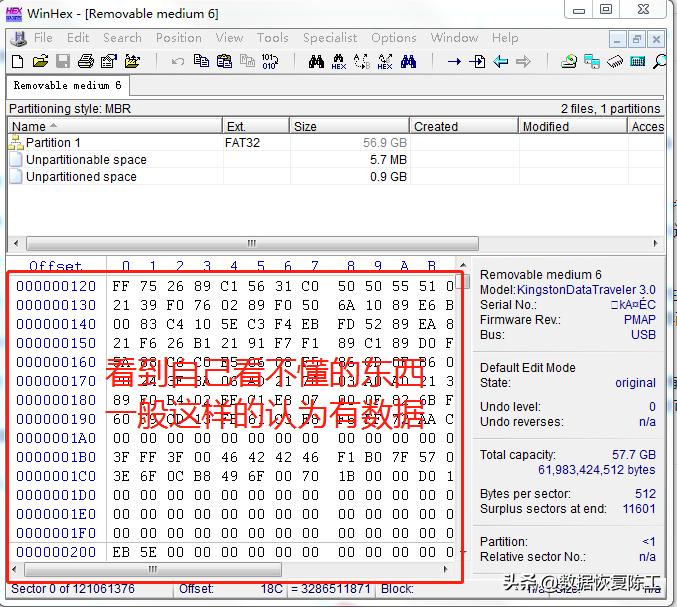
Task: Click the Offset 18C status field
Action: (230, 589)
